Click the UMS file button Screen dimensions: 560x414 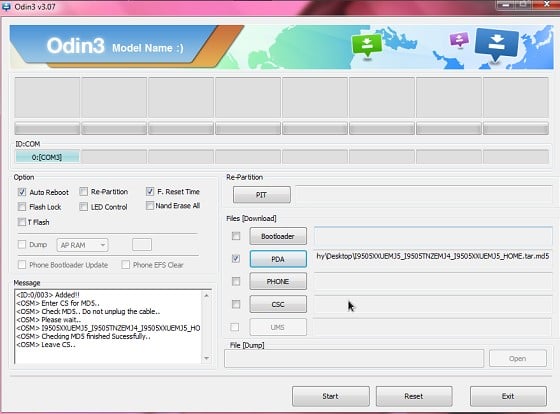tap(278, 327)
